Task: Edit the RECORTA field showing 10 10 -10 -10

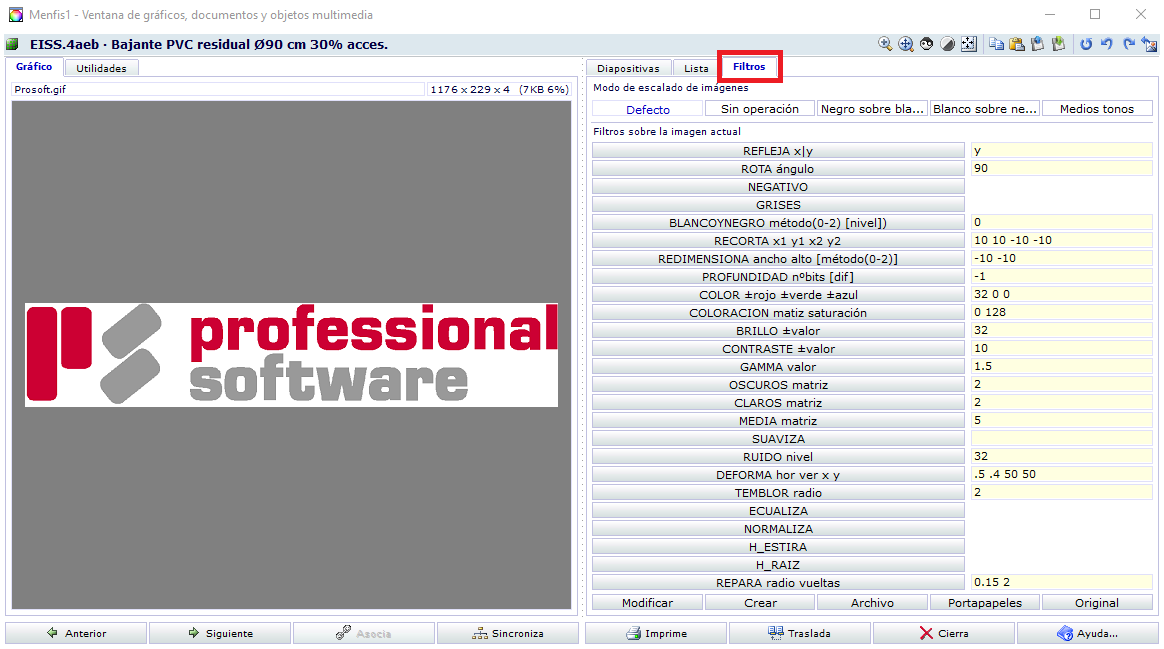Action: click(x=1062, y=241)
